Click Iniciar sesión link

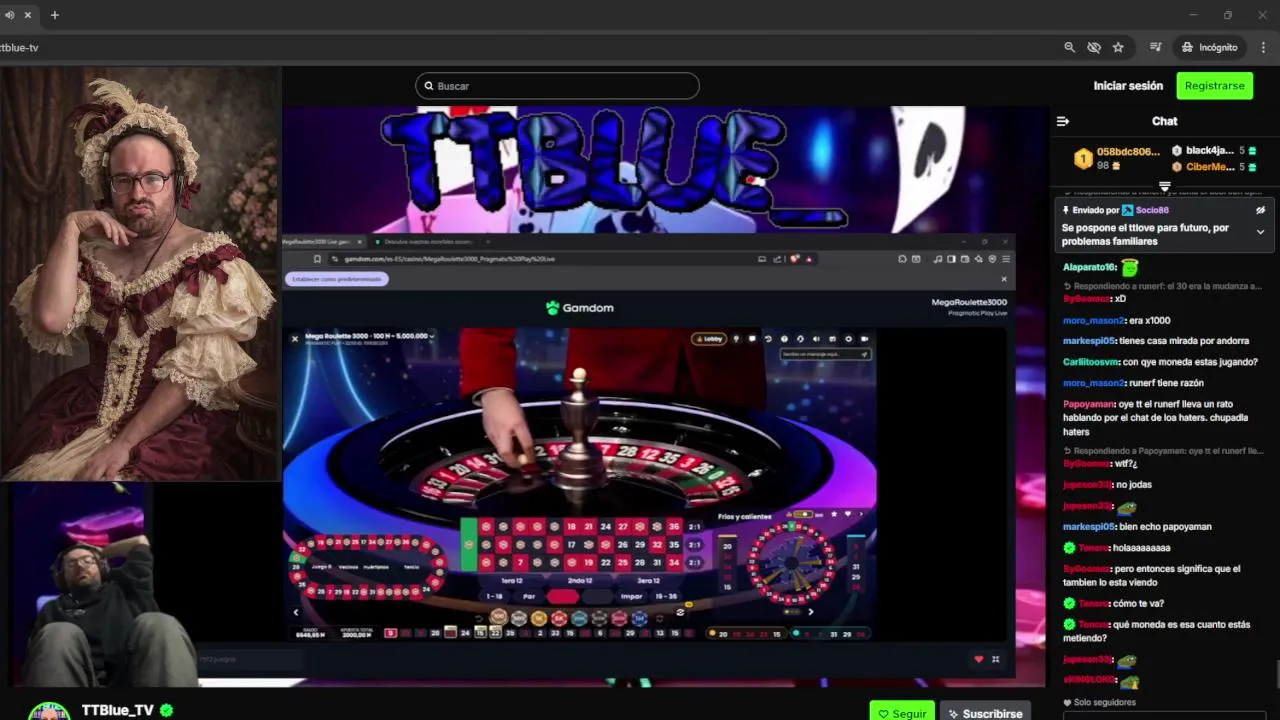pos(1128,86)
